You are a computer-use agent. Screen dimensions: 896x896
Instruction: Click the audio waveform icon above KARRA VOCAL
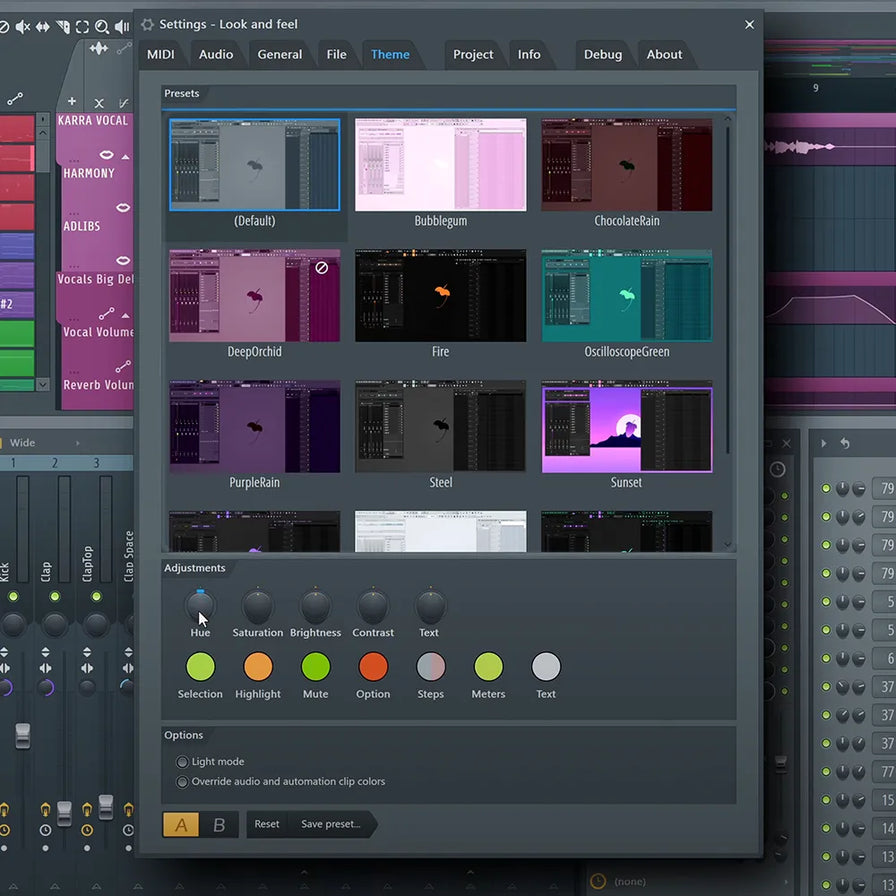click(99, 49)
